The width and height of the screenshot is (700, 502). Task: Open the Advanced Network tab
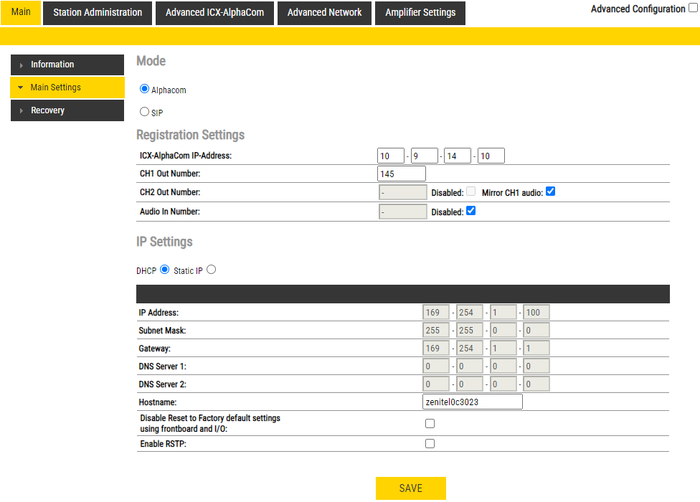[324, 13]
